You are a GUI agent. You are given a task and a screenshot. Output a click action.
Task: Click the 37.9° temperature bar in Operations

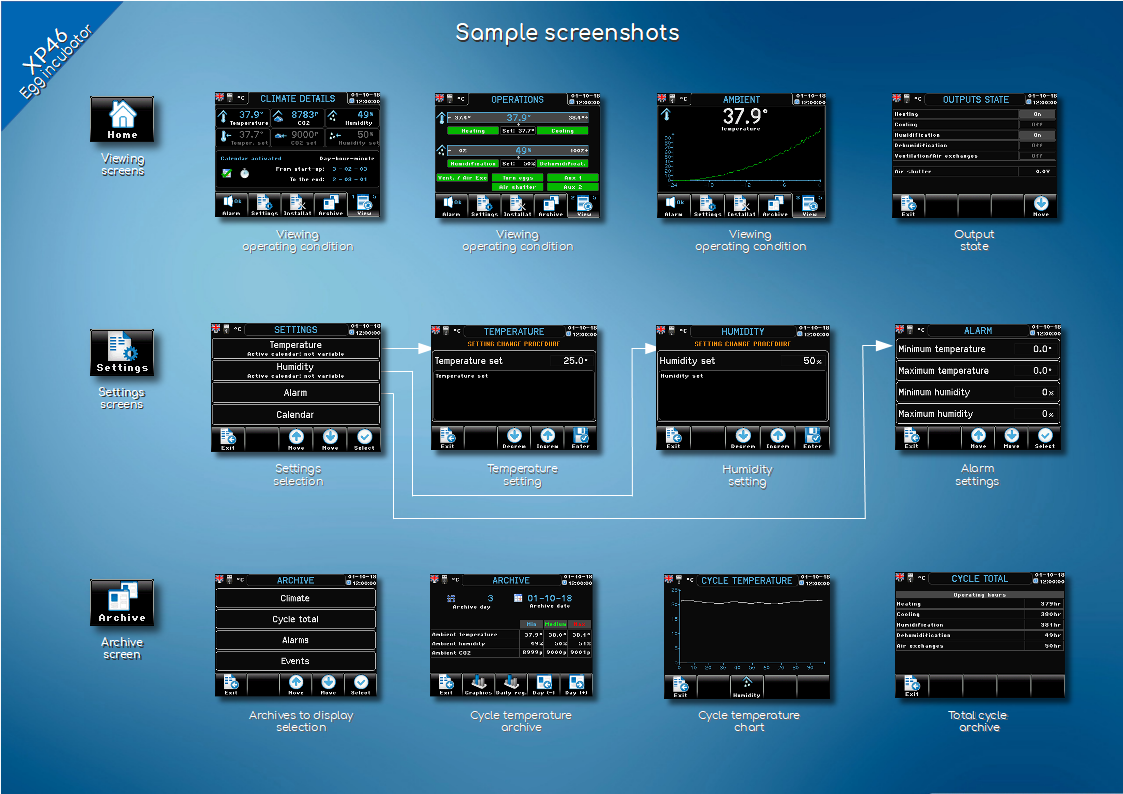pos(518,117)
